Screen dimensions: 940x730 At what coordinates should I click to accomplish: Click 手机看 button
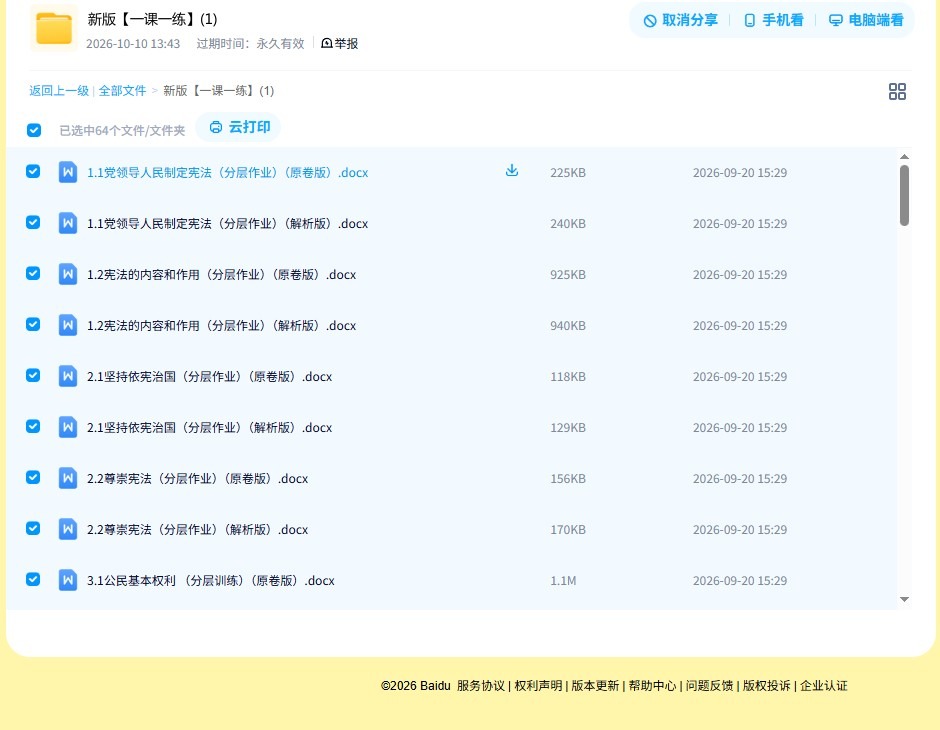773,20
